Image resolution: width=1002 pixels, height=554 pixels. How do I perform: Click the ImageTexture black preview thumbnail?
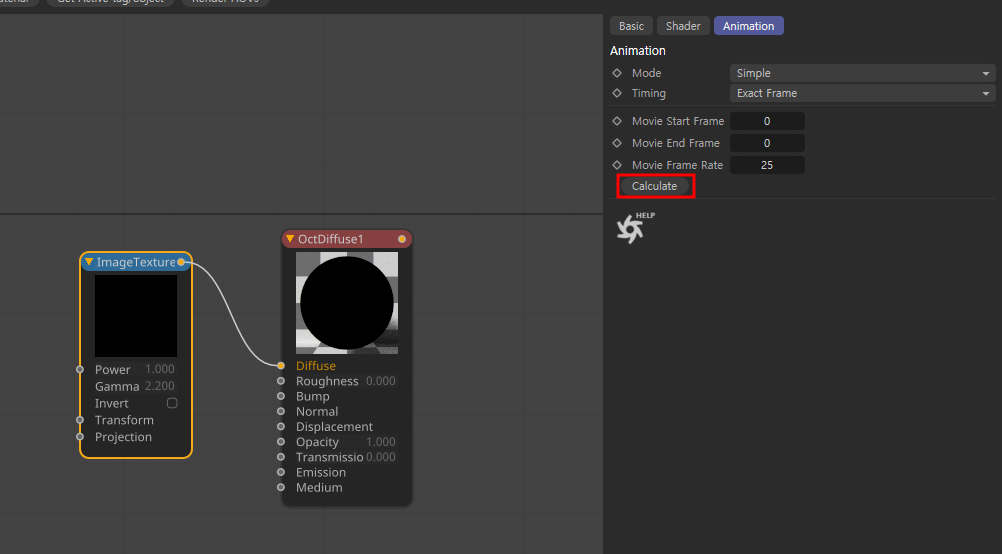click(136, 316)
